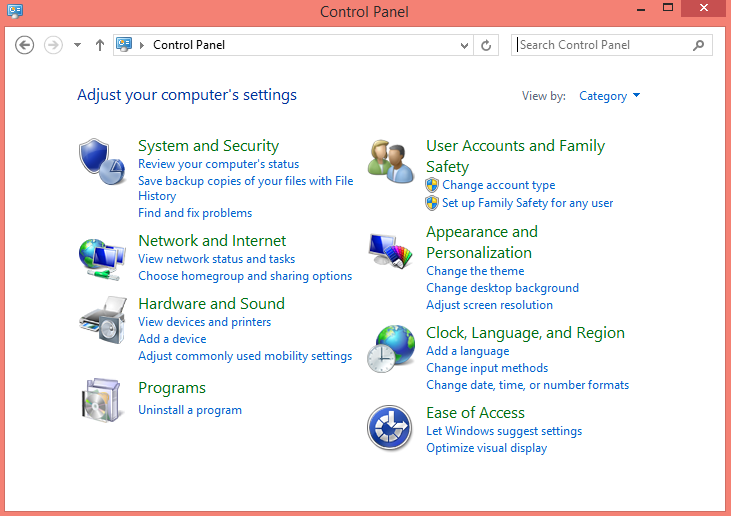This screenshot has height=516, width=731.
Task: Expand the View by Category dropdown
Action: [x=609, y=96]
